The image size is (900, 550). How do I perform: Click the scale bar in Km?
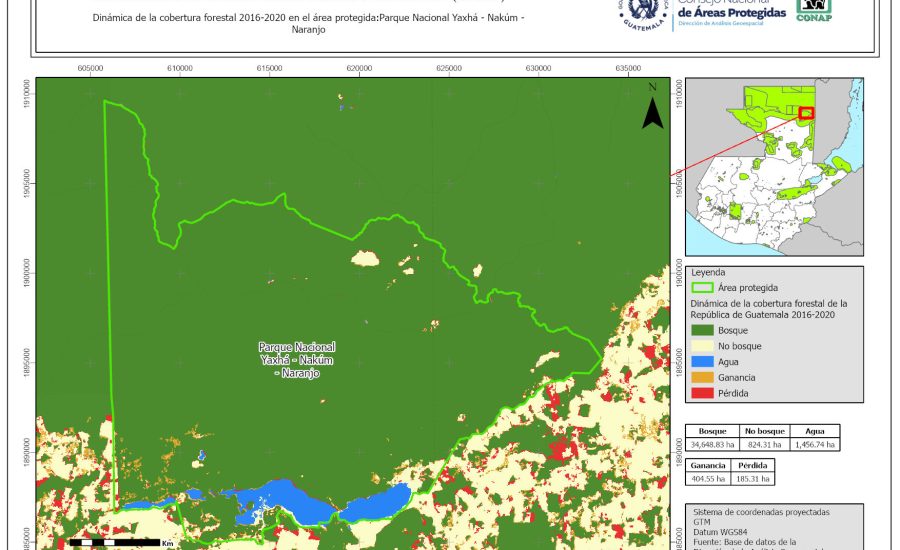[x=116, y=542]
